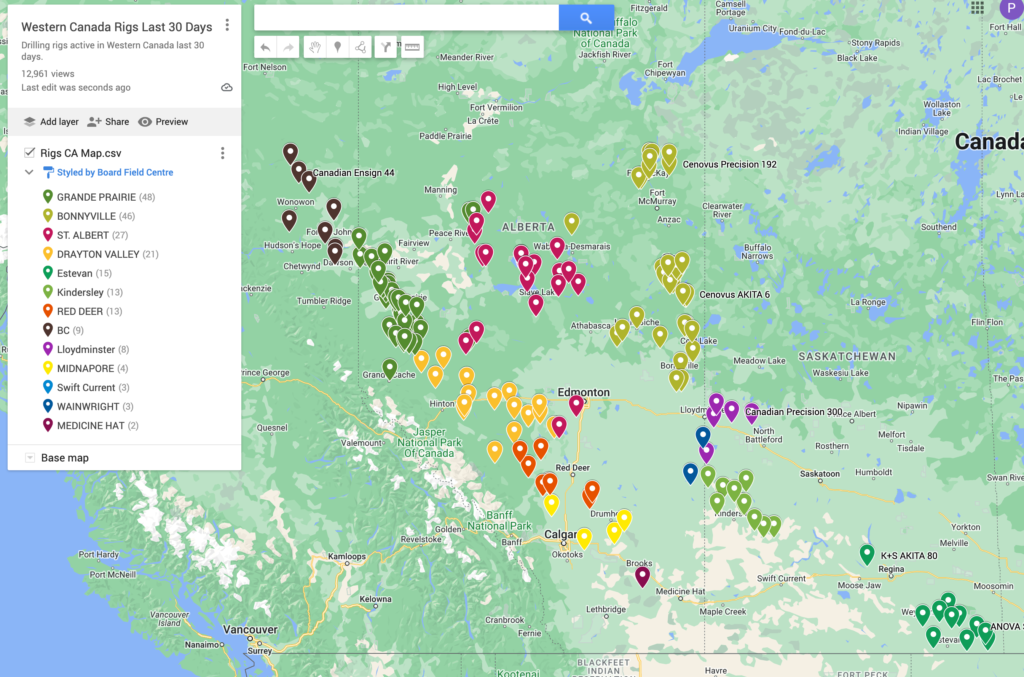Open the Google apps grid
Image resolution: width=1024 pixels, height=677 pixels.
(x=977, y=7)
